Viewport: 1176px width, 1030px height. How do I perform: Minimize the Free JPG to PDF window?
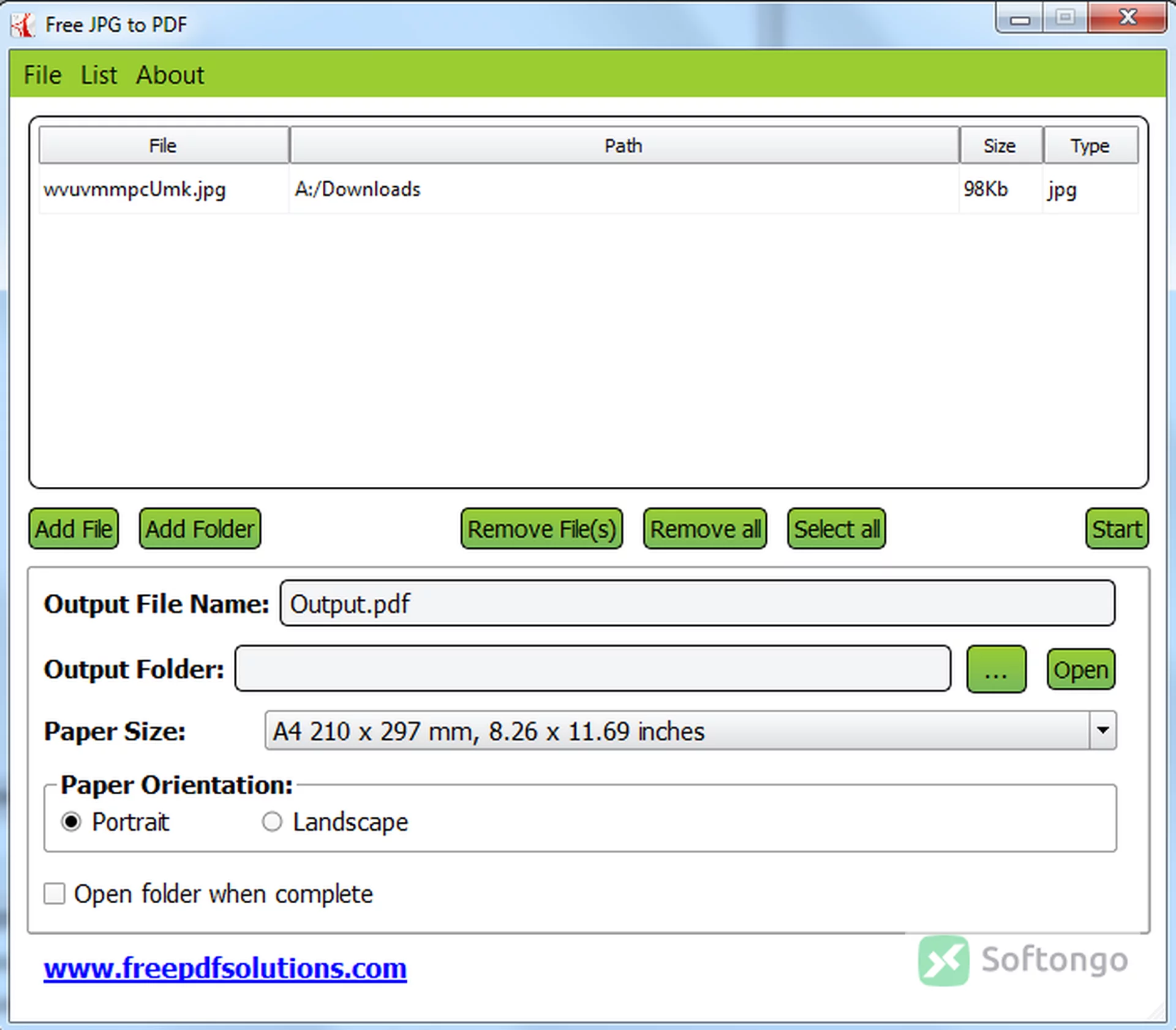tap(1020, 18)
